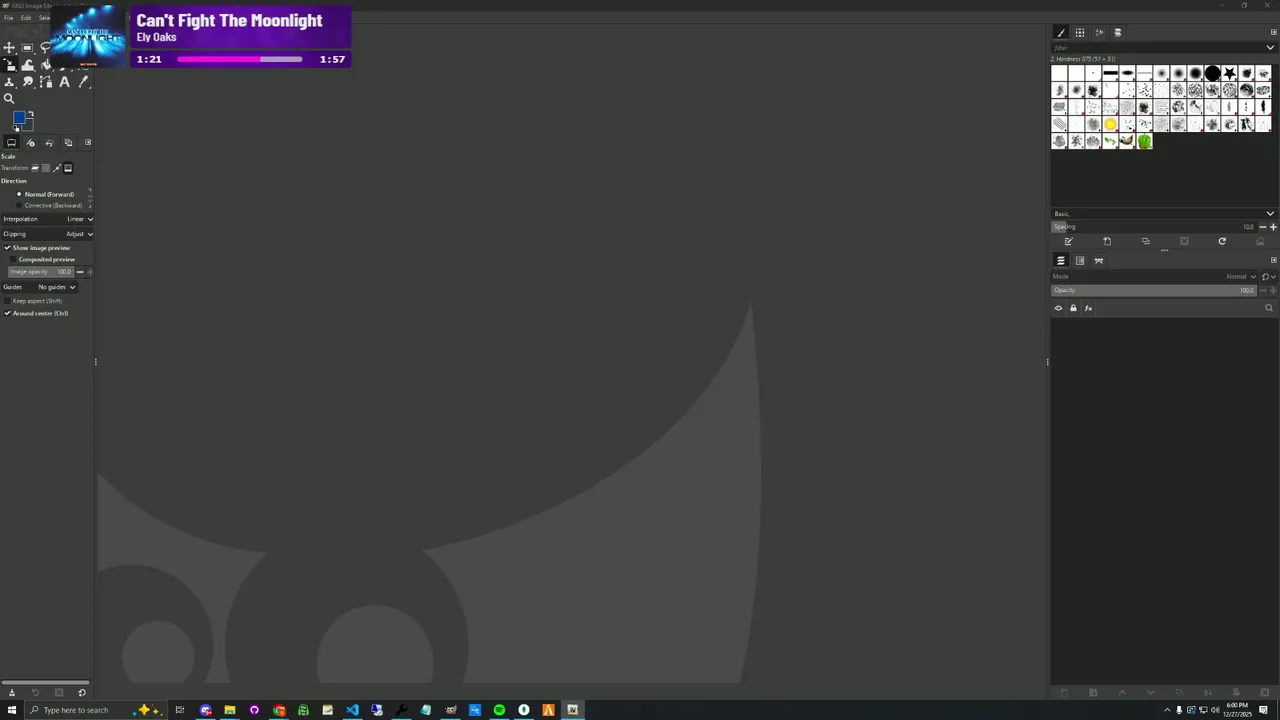This screenshot has width=1280, height=720.
Task: Adjust the layer Opacity slider
Action: click(x=1153, y=290)
